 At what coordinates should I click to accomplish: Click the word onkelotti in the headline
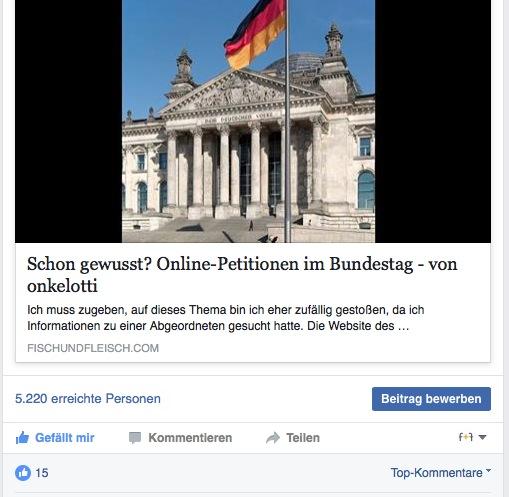coord(62,286)
